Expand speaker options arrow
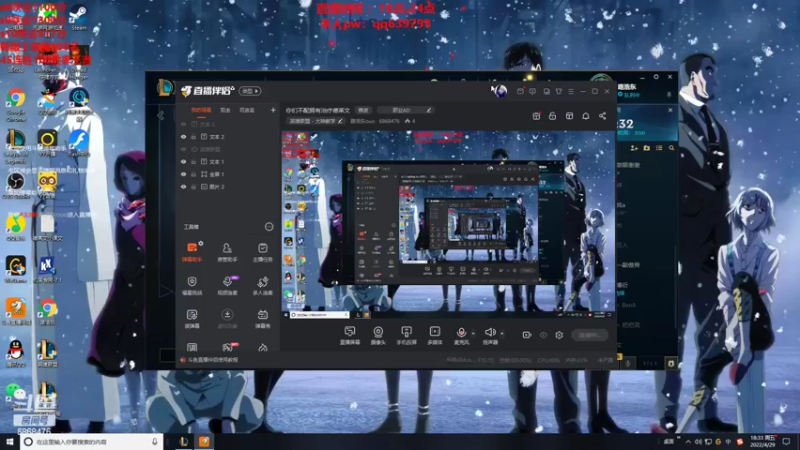 pos(502,334)
